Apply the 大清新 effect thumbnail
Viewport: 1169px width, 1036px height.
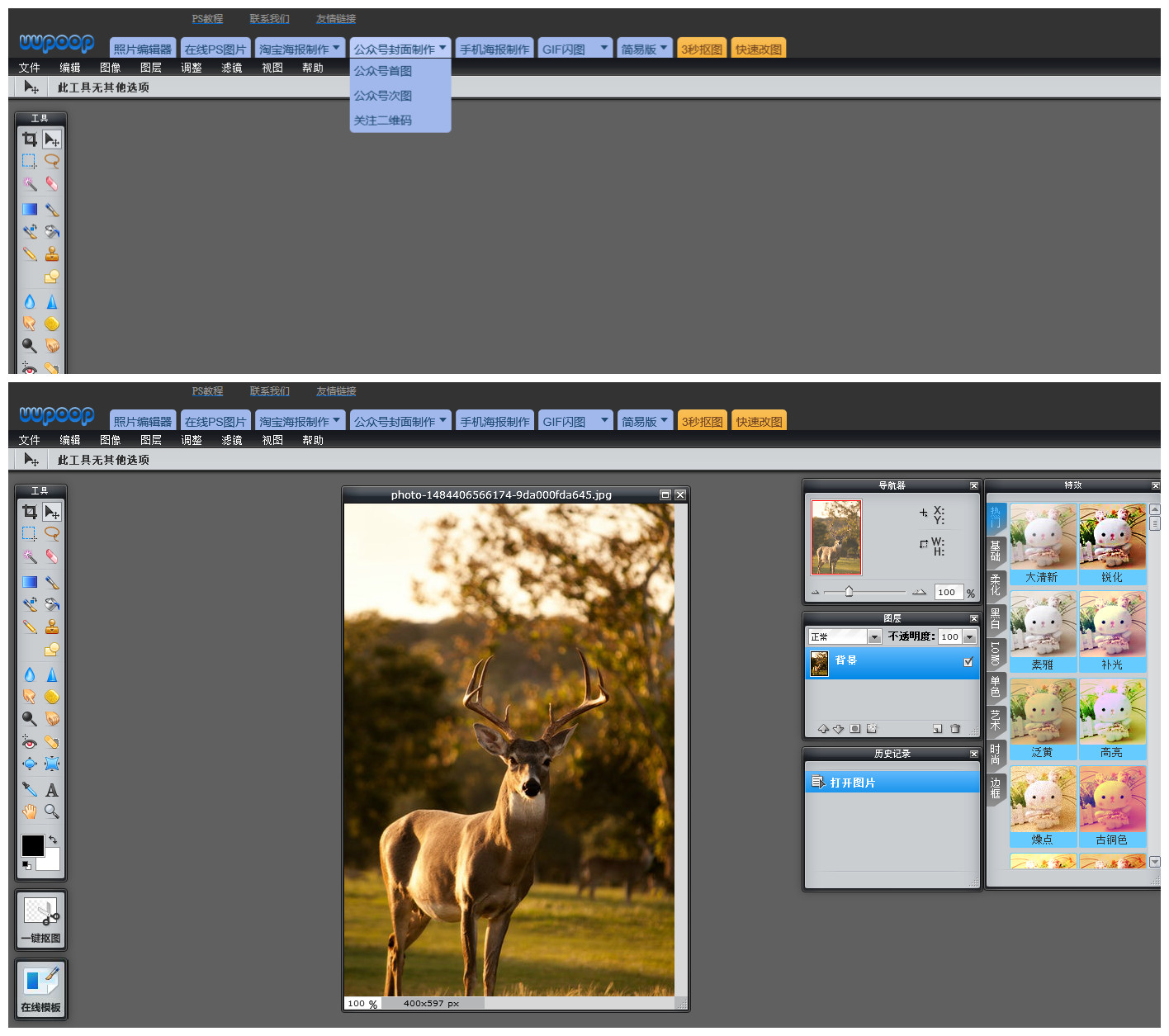click(1043, 545)
